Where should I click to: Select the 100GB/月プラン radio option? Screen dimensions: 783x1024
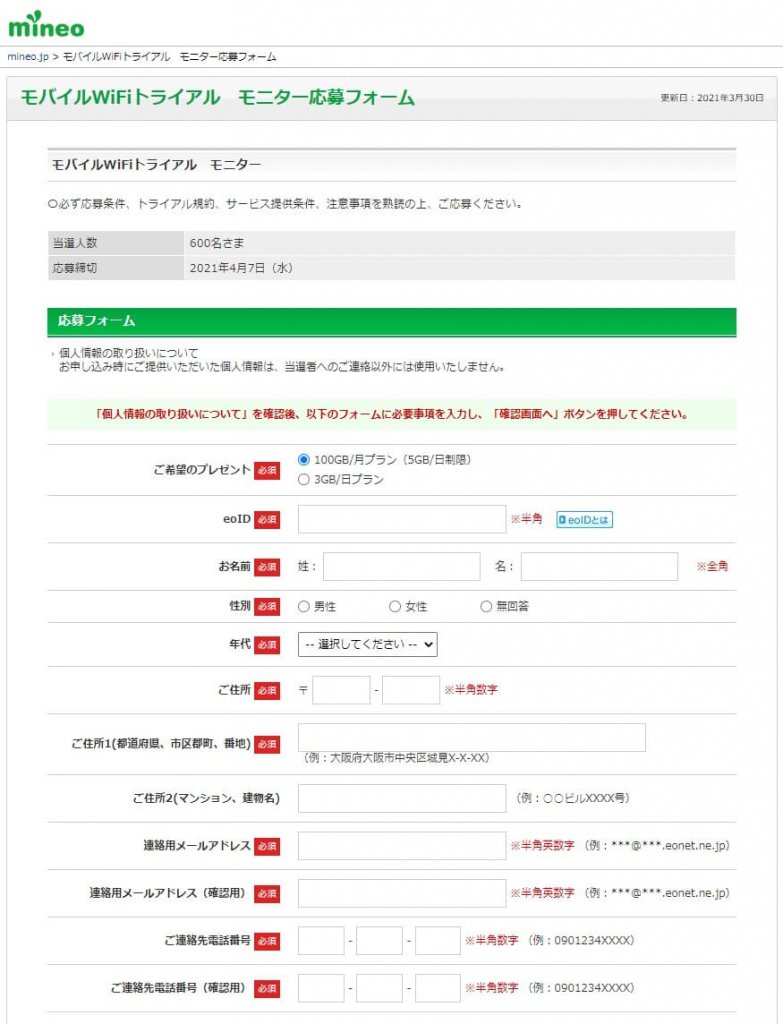tap(303, 460)
